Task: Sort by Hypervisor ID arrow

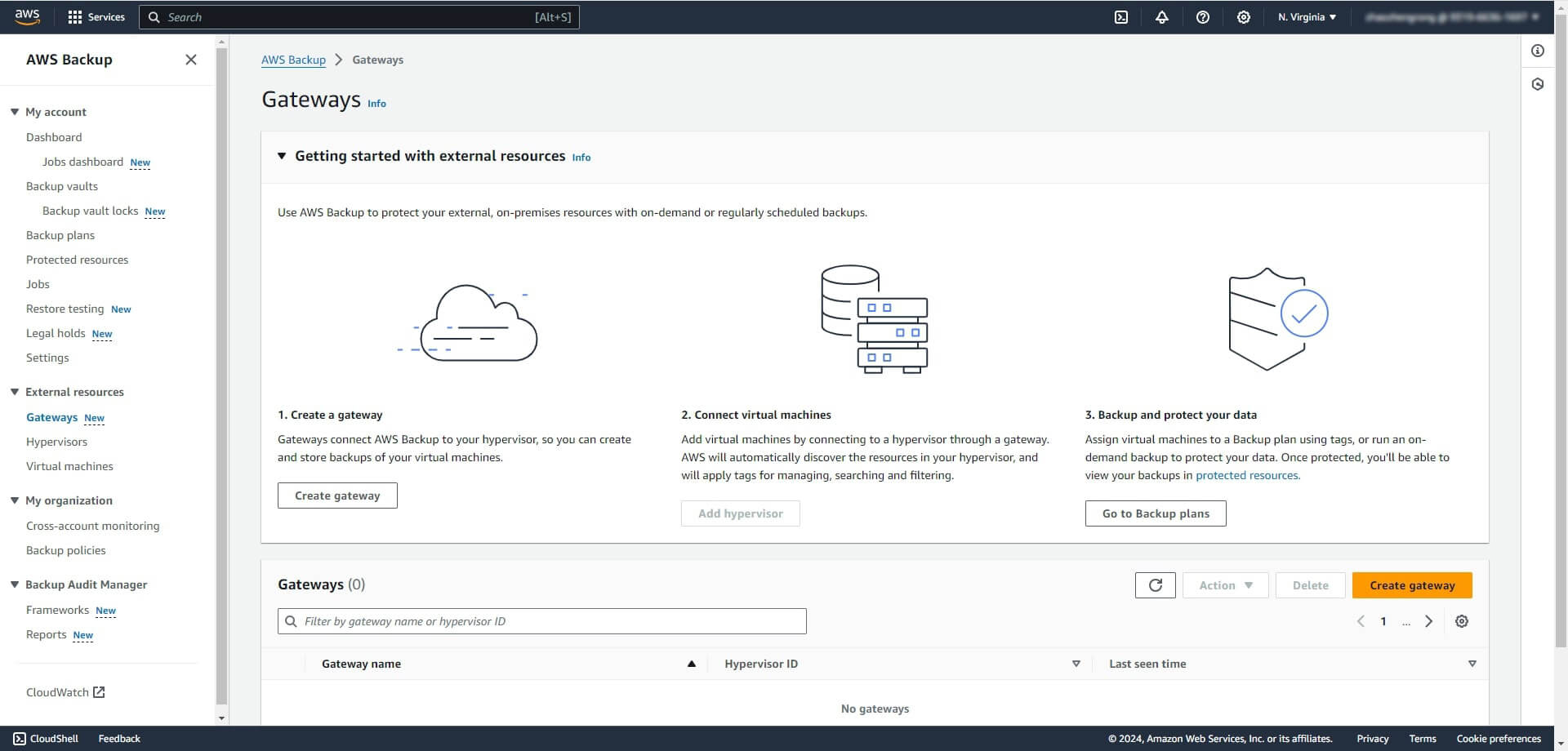Action: pos(1076,664)
